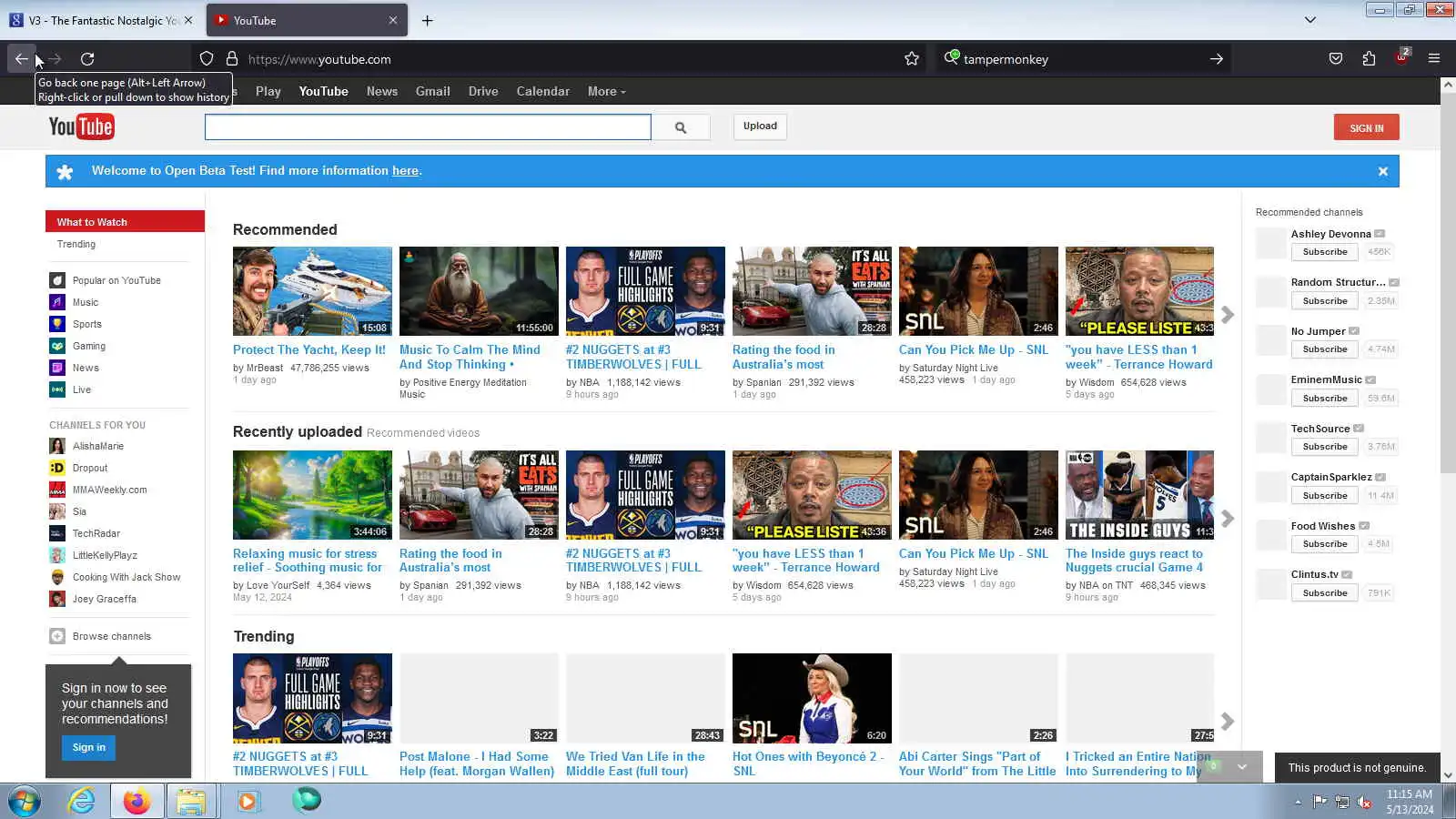Screen dimensions: 1456x819
Task: Open 'Rating the food in Australia's' title in Recommended
Action: (784, 357)
